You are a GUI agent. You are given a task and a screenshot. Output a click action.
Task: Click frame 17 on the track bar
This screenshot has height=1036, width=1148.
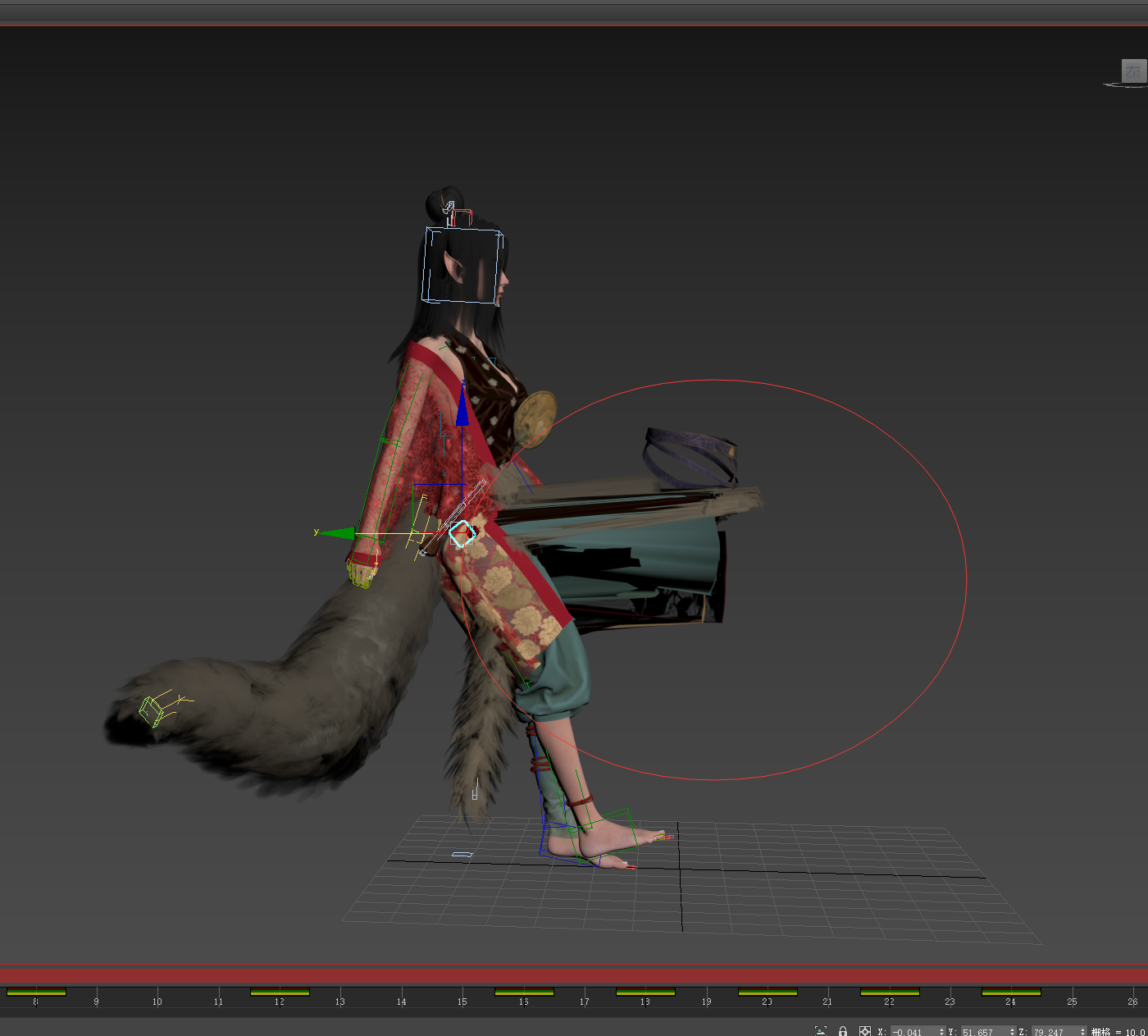coord(584,1002)
